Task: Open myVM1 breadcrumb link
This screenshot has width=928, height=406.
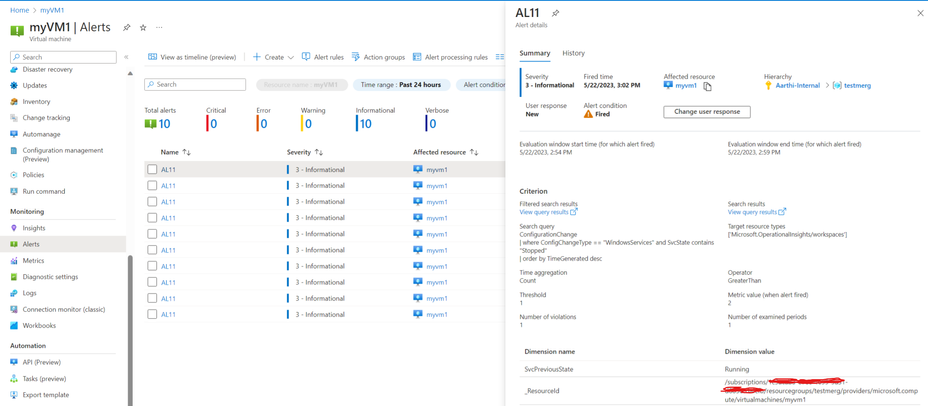Action: click(52, 10)
